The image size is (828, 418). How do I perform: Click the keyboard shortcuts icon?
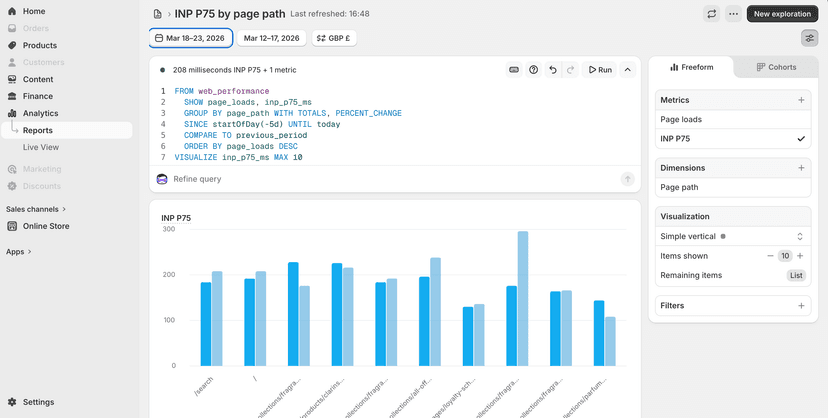[x=514, y=70]
